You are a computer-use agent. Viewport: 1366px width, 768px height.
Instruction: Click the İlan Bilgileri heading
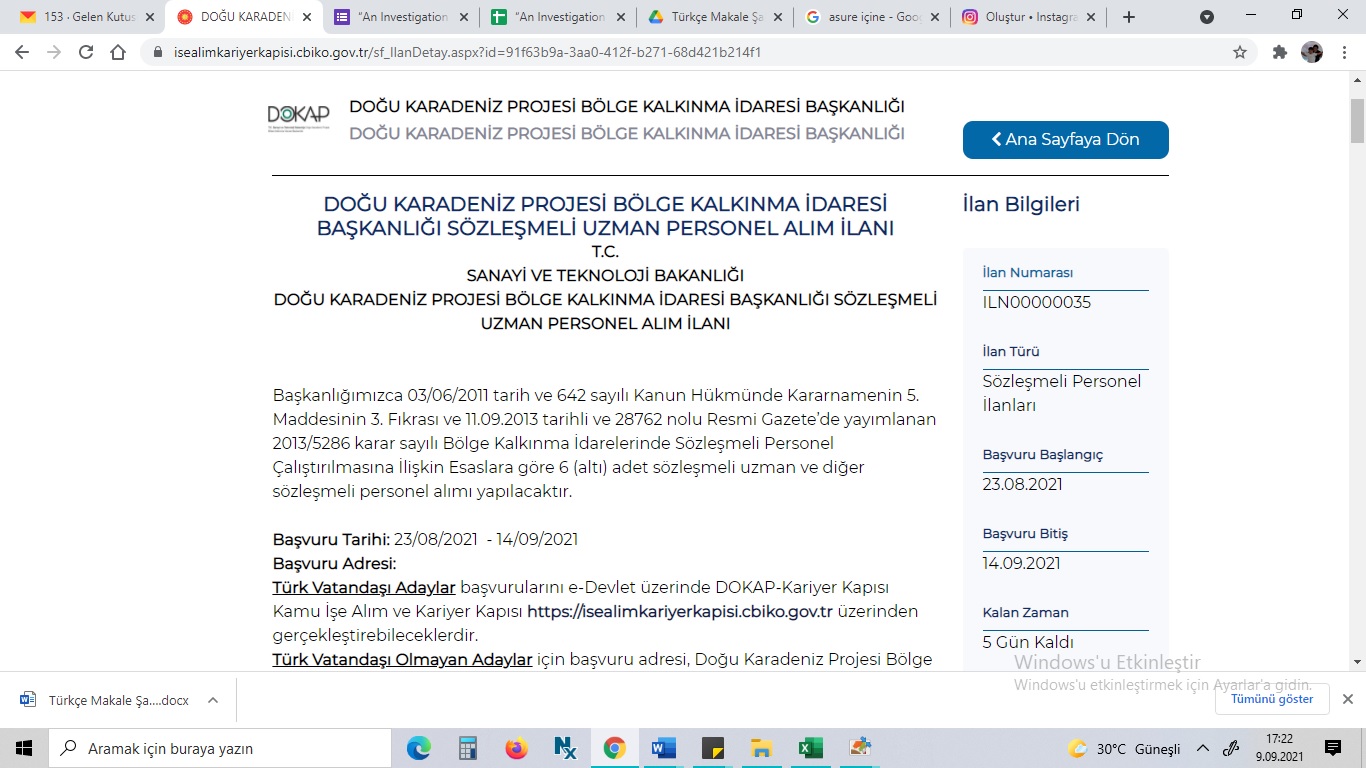coord(1021,204)
